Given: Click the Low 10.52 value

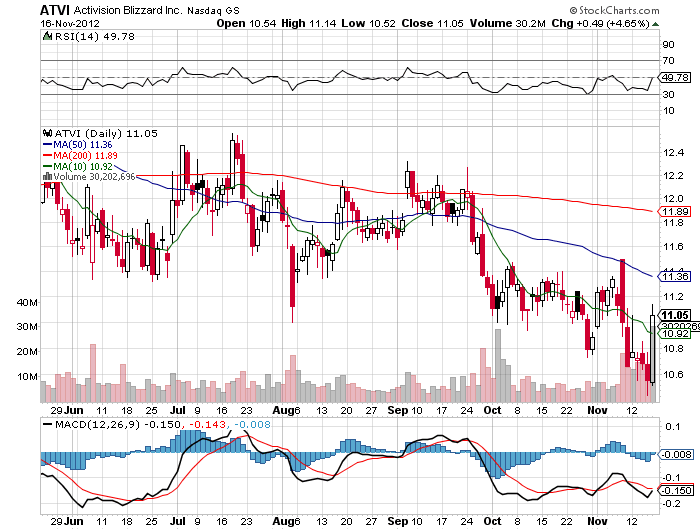Looking at the screenshot, I should 368,23.
